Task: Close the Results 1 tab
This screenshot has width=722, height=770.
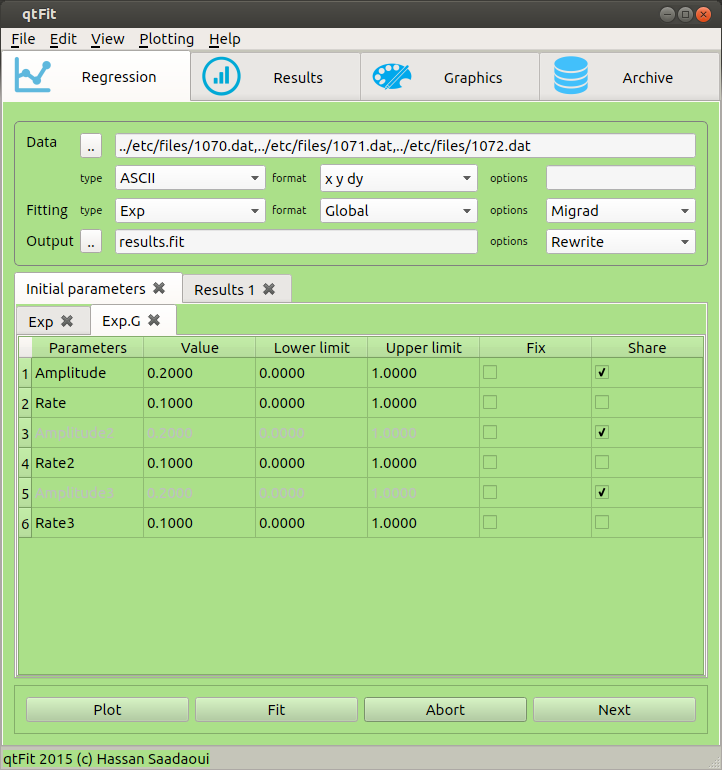Action: point(269,289)
